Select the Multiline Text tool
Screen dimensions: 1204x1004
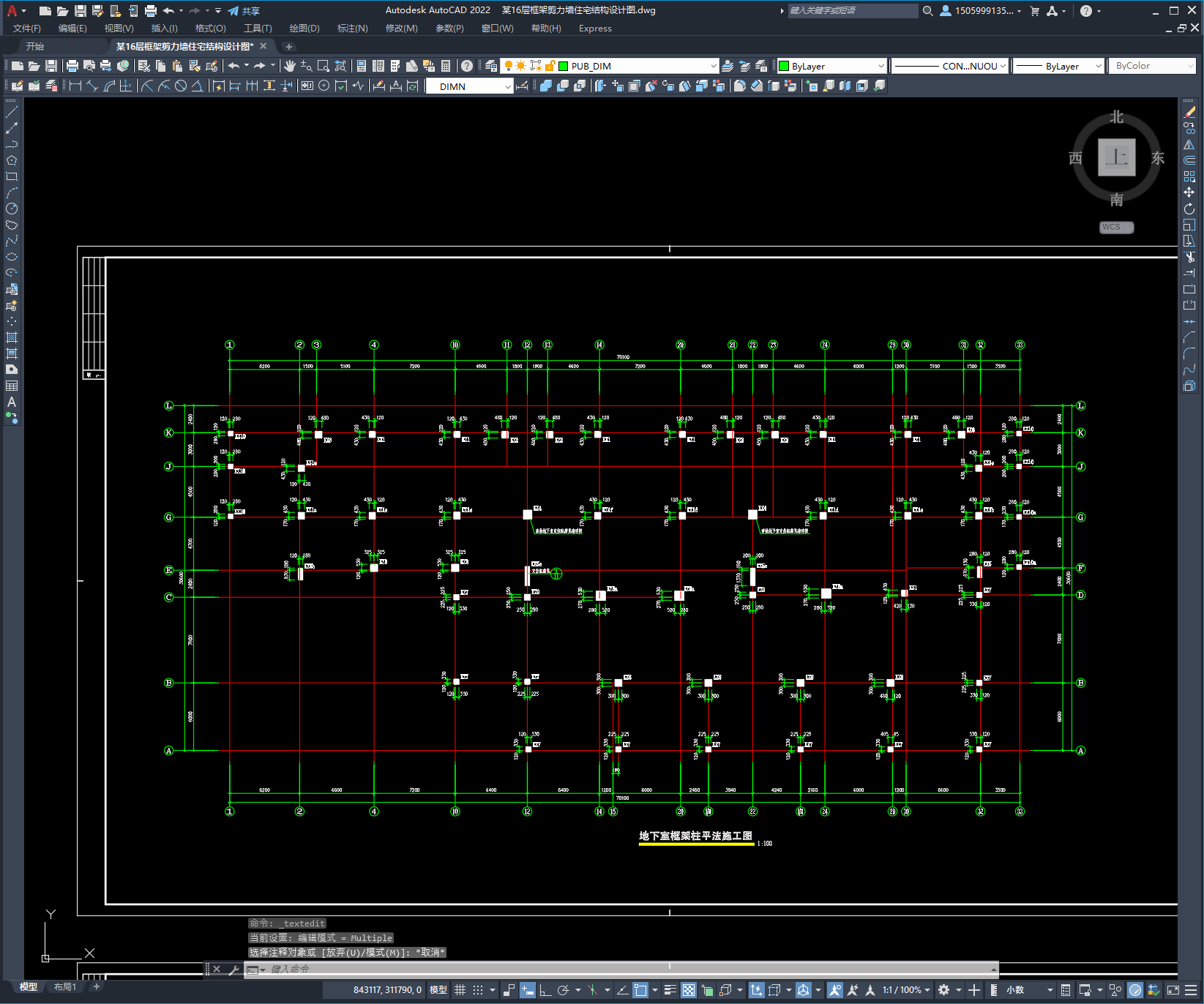12,402
